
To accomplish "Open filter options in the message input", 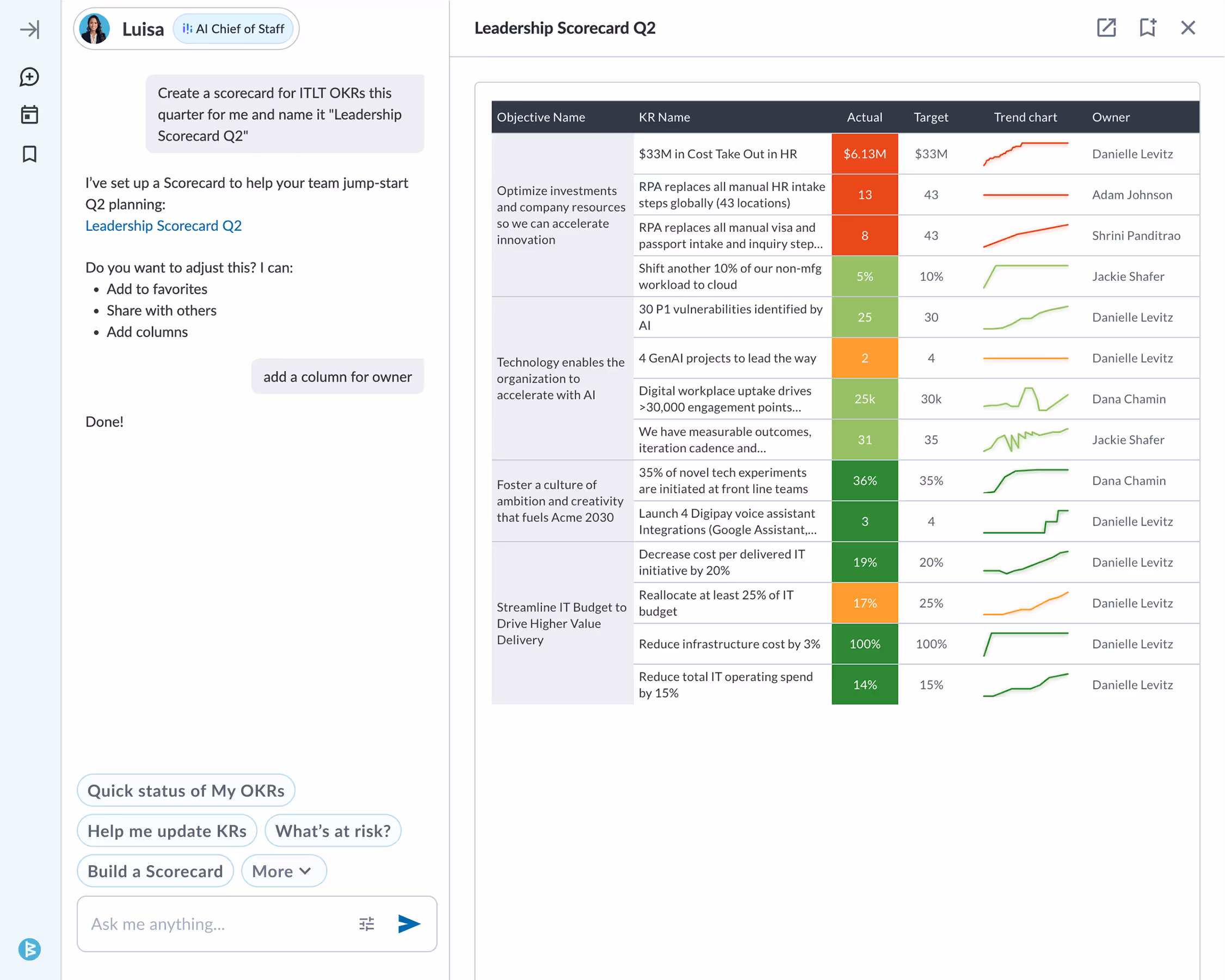I will pyautogui.click(x=366, y=924).
